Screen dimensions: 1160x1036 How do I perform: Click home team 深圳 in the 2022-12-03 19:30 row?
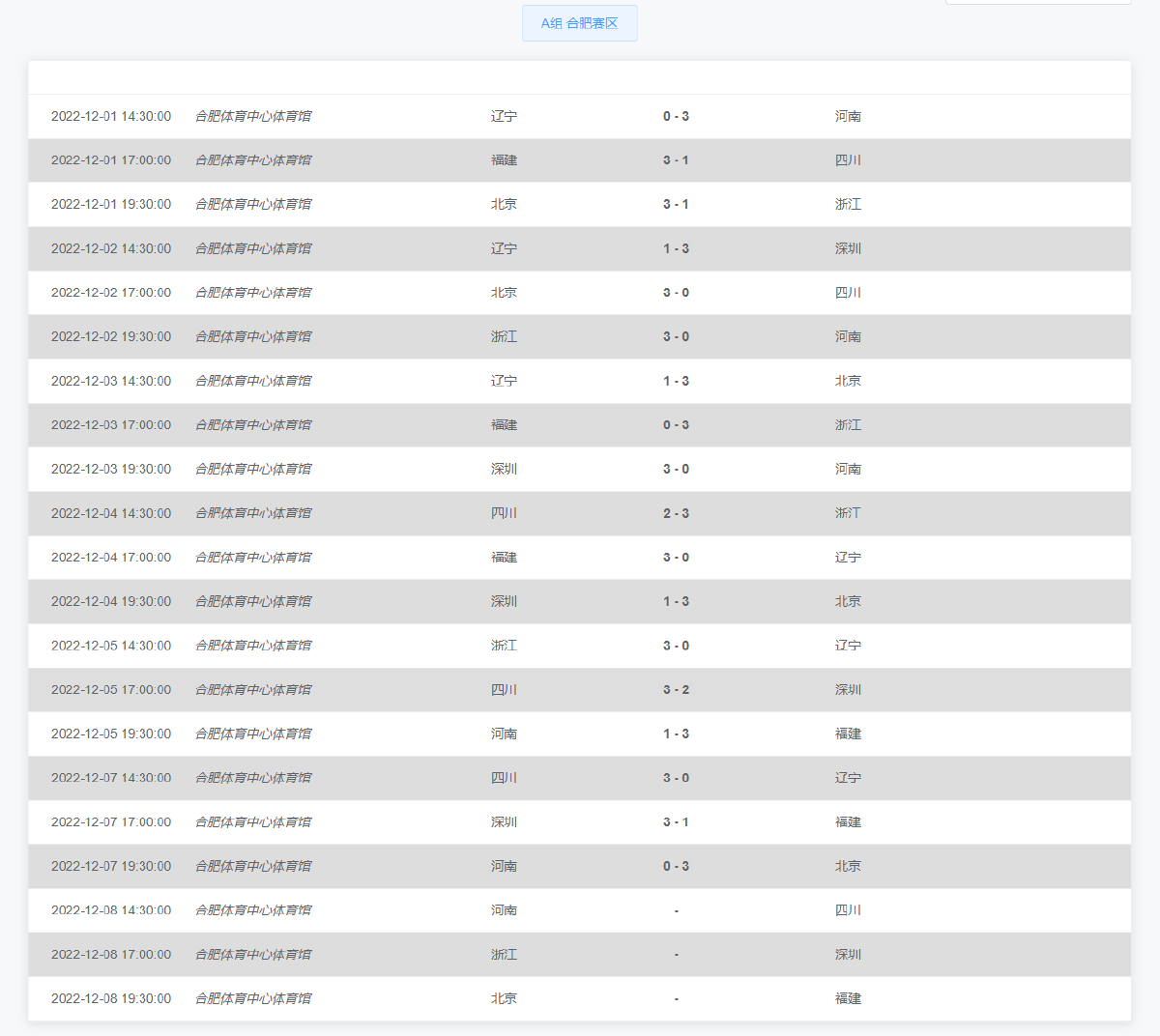504,469
